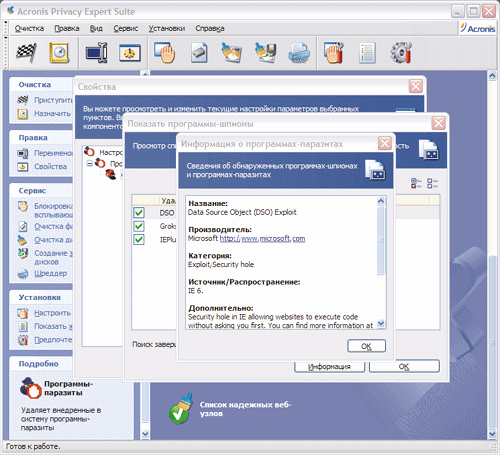
Task: Click the Назначить clock icon in sidebar
Action: pyautogui.click(x=23, y=114)
